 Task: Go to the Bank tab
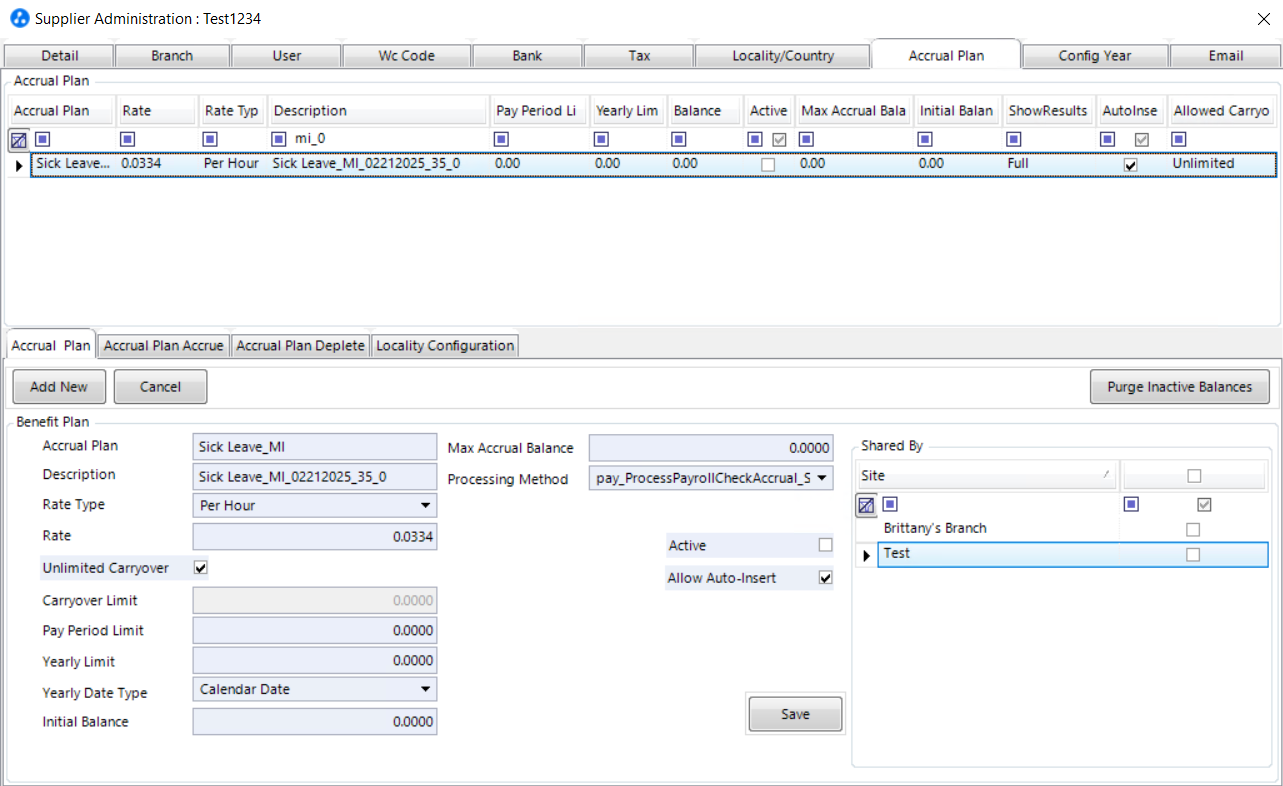pyautogui.click(x=527, y=55)
